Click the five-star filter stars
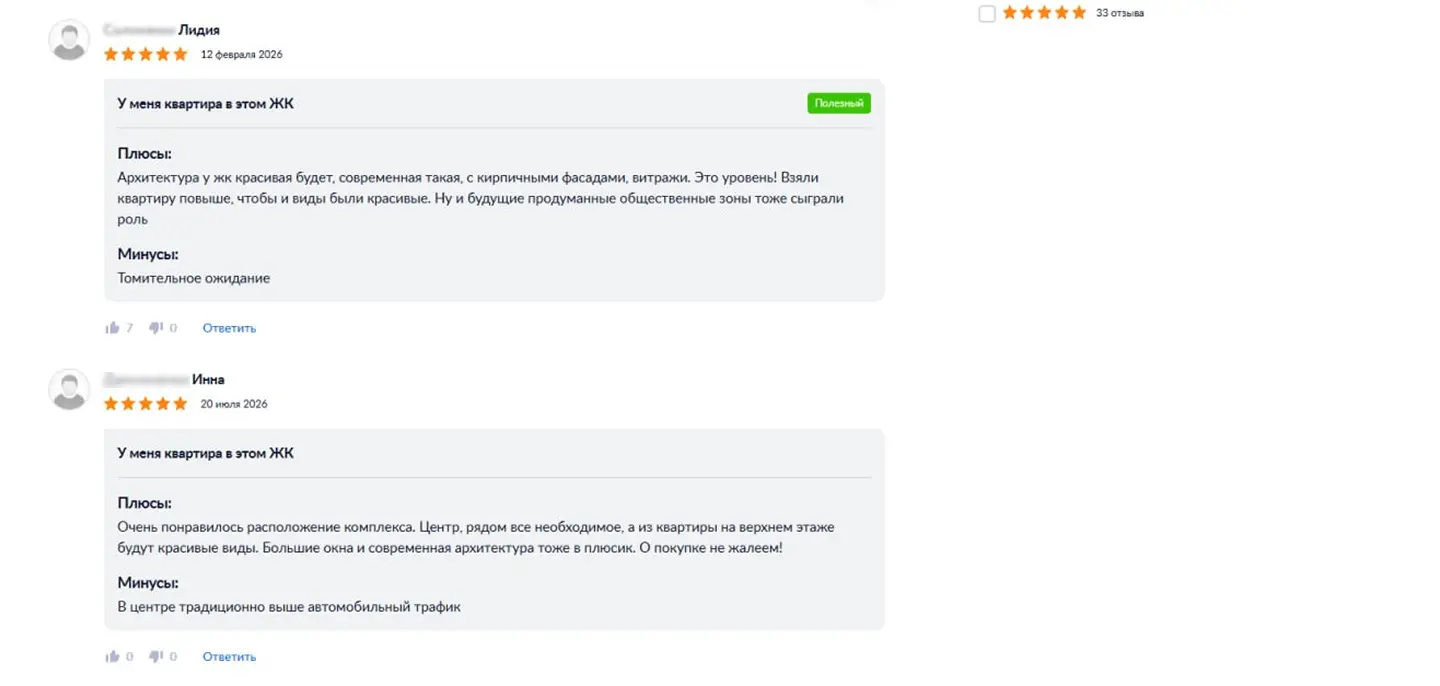1440x686 pixels. point(1044,13)
